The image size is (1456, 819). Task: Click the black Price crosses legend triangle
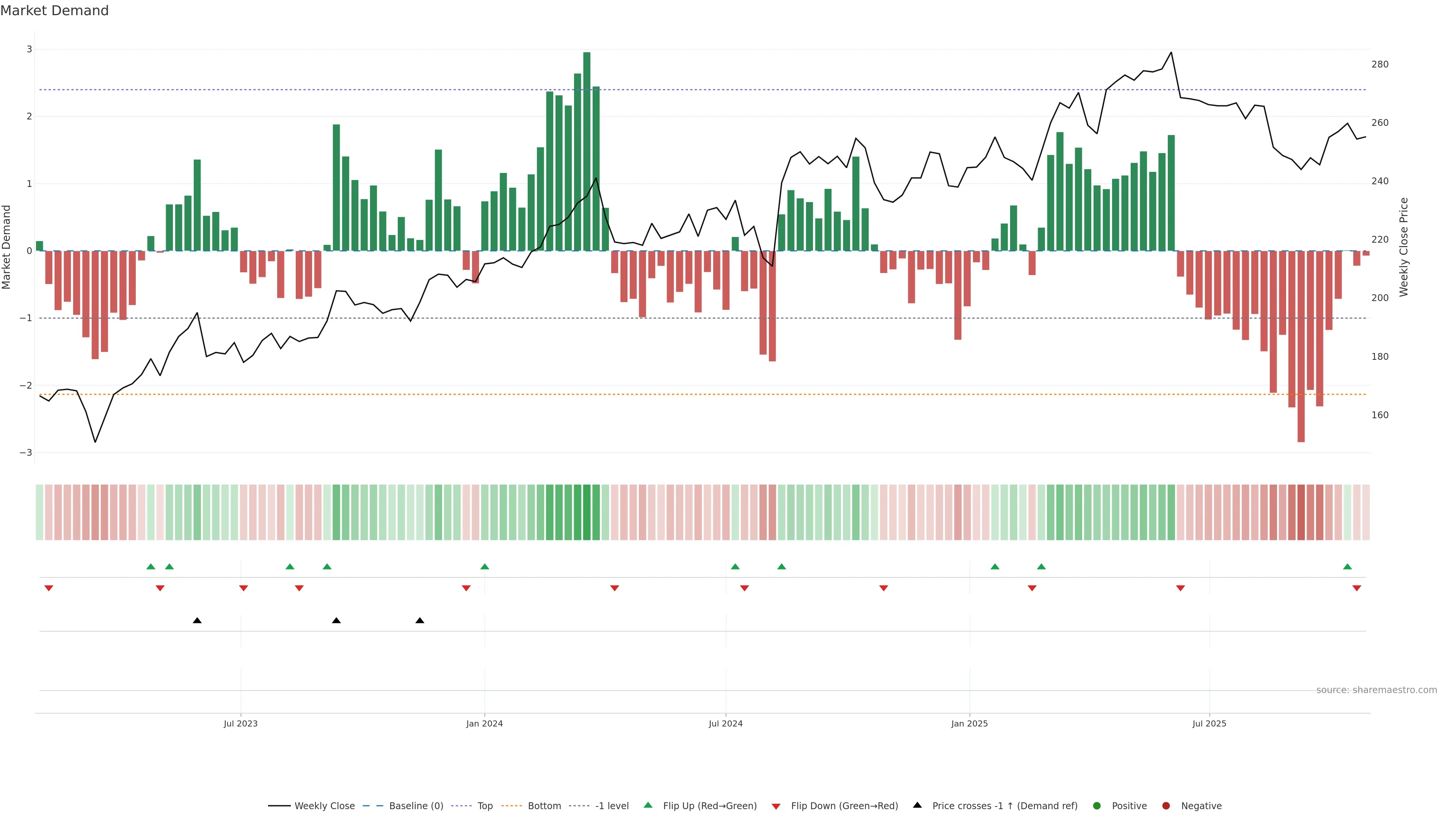click(917, 805)
